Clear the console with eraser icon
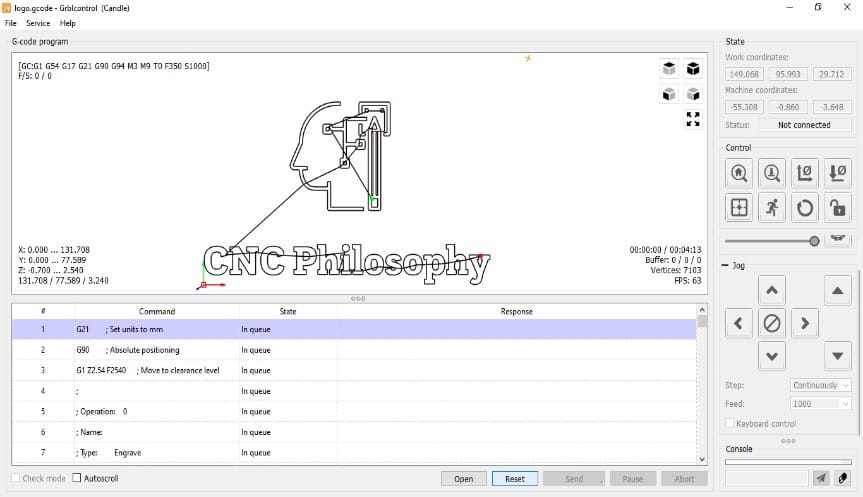 pyautogui.click(x=843, y=478)
